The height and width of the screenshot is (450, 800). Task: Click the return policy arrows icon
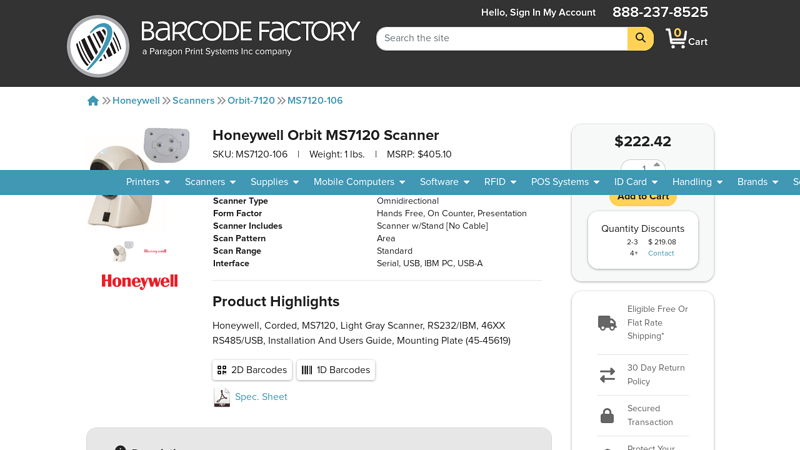[607, 375]
